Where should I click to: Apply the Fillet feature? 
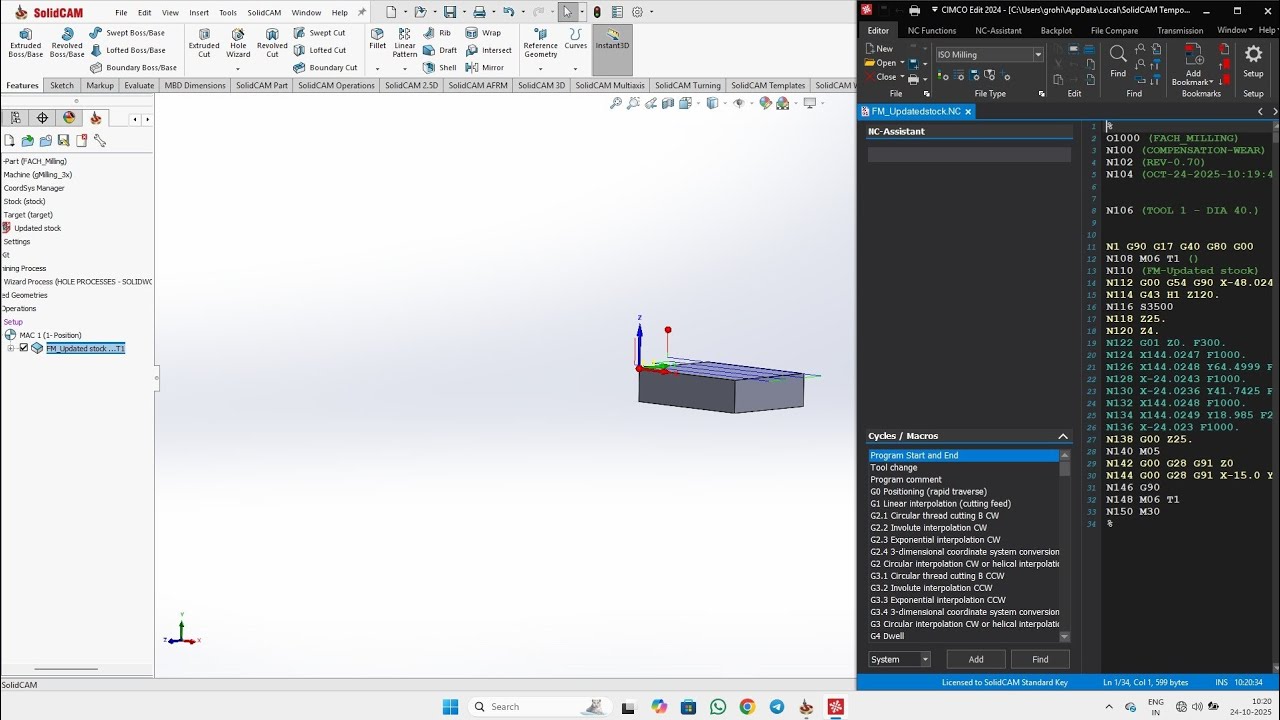click(x=377, y=38)
